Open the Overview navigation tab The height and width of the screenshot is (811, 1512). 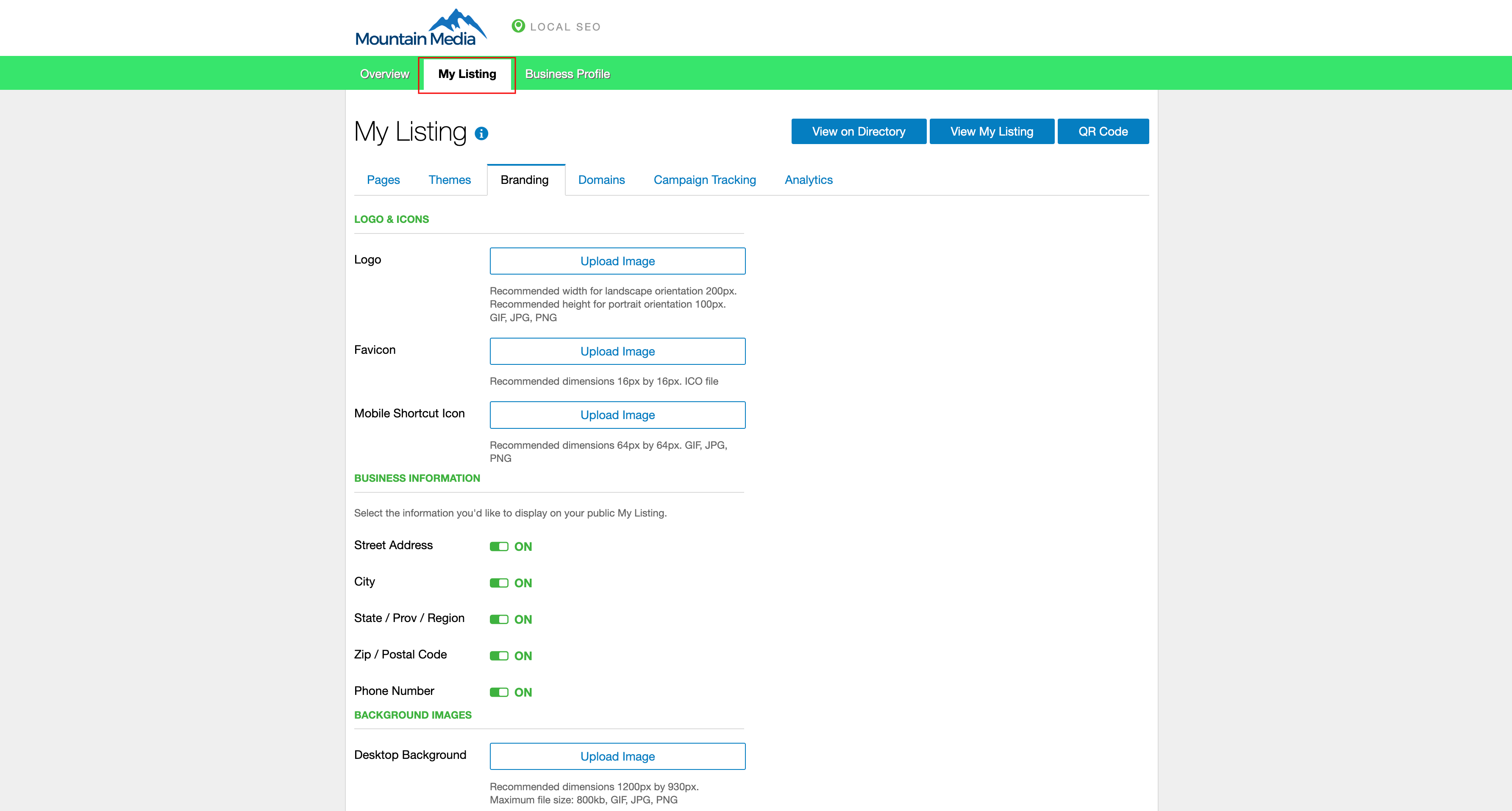point(384,74)
